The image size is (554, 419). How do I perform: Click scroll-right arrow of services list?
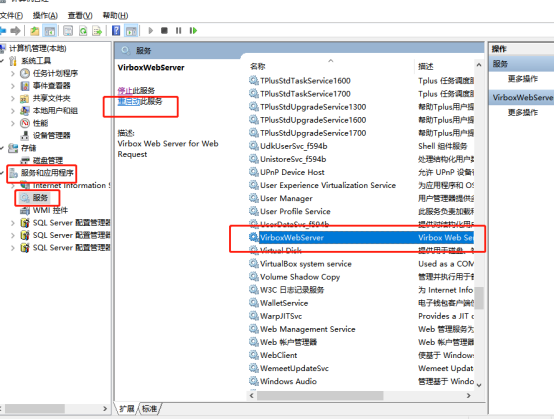click(x=468, y=396)
